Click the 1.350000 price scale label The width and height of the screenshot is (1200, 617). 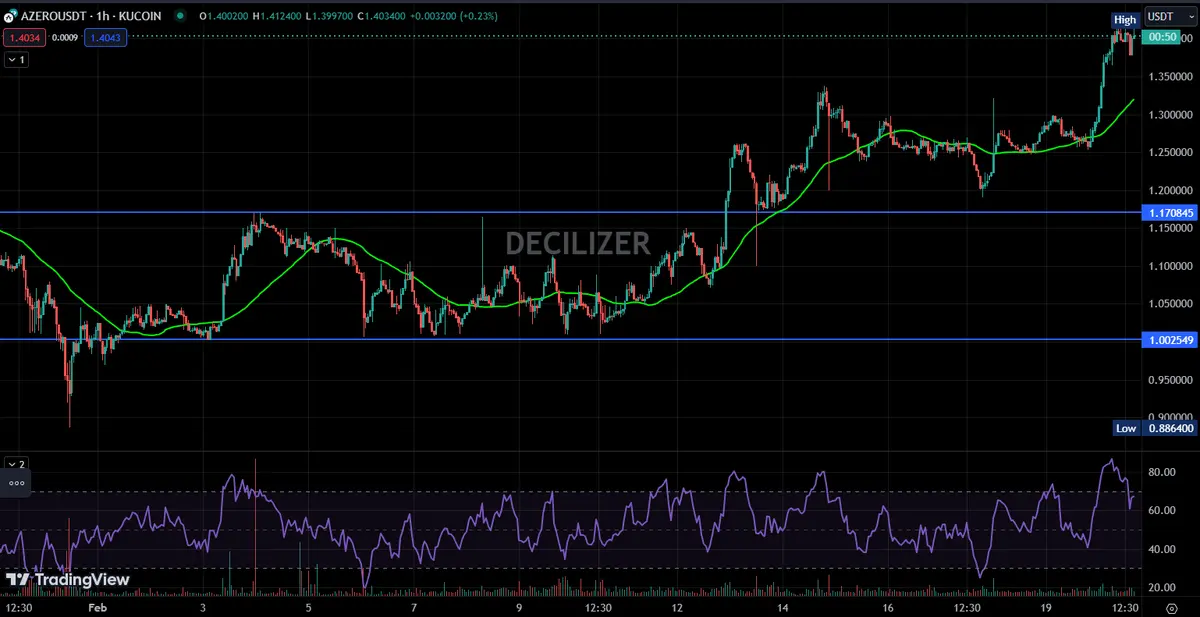(1170, 76)
